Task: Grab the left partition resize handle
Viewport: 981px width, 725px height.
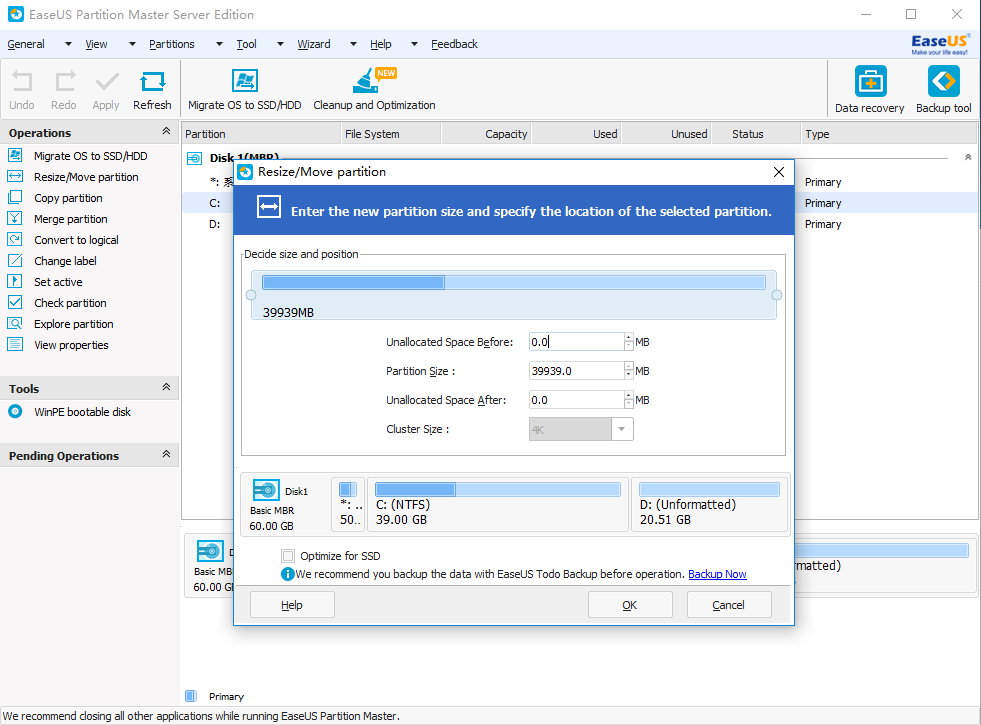Action: click(251, 295)
